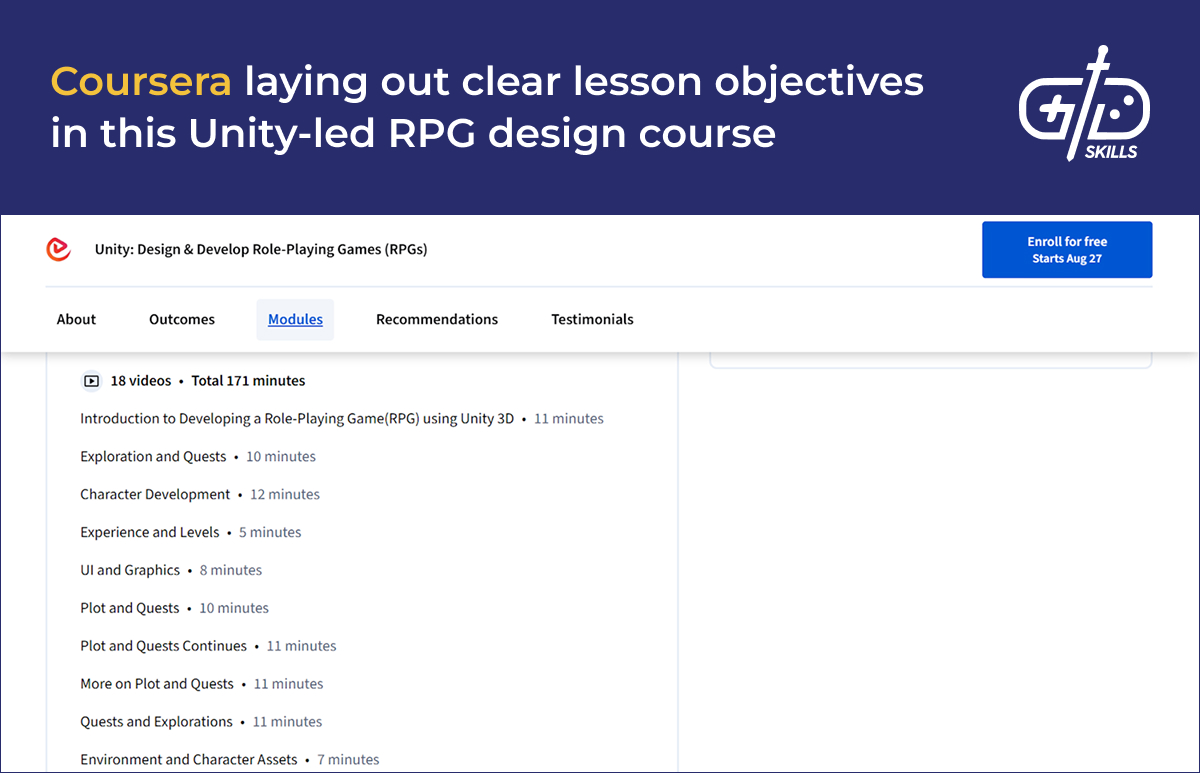The image size is (1200, 773).
Task: Click '18 videos' summary text
Action: coord(140,381)
